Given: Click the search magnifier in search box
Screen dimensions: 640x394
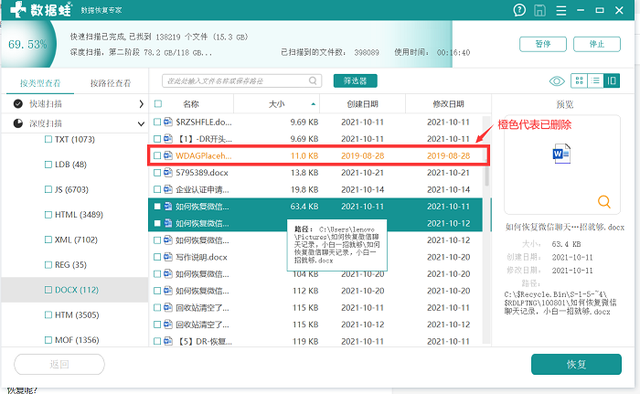Looking at the screenshot, I should [x=313, y=81].
